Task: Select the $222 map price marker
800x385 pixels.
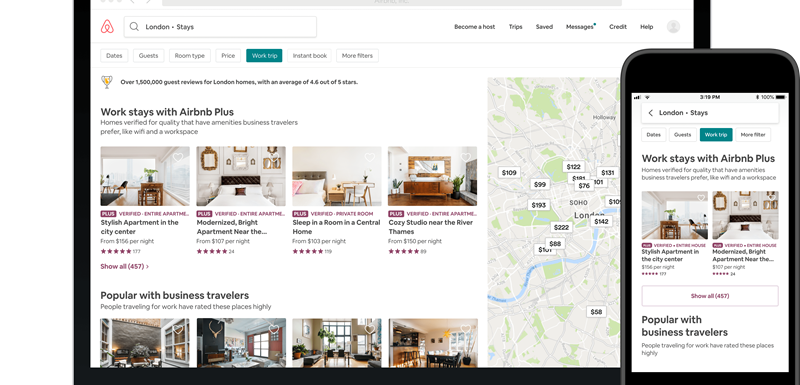Action: (561, 227)
